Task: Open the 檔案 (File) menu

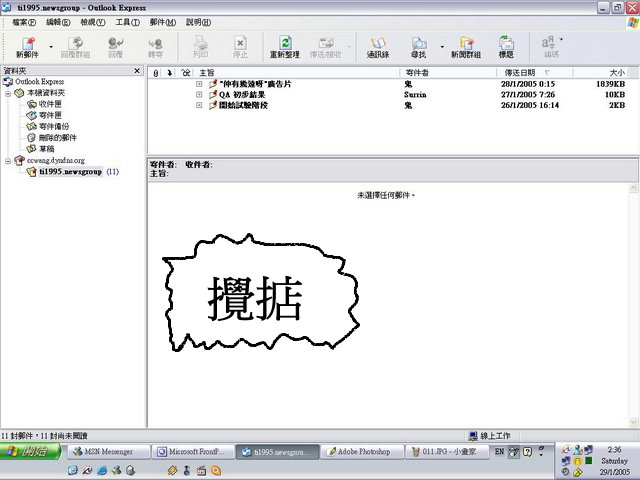Action: tap(23, 22)
